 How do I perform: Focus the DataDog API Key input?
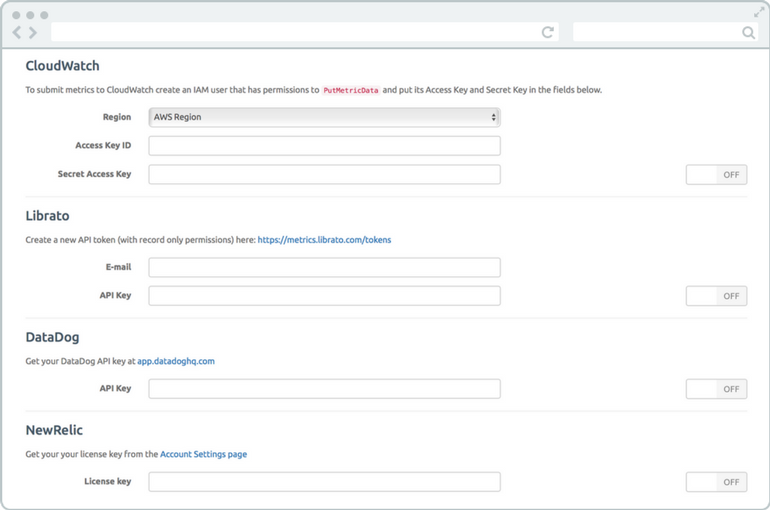tap(324, 389)
